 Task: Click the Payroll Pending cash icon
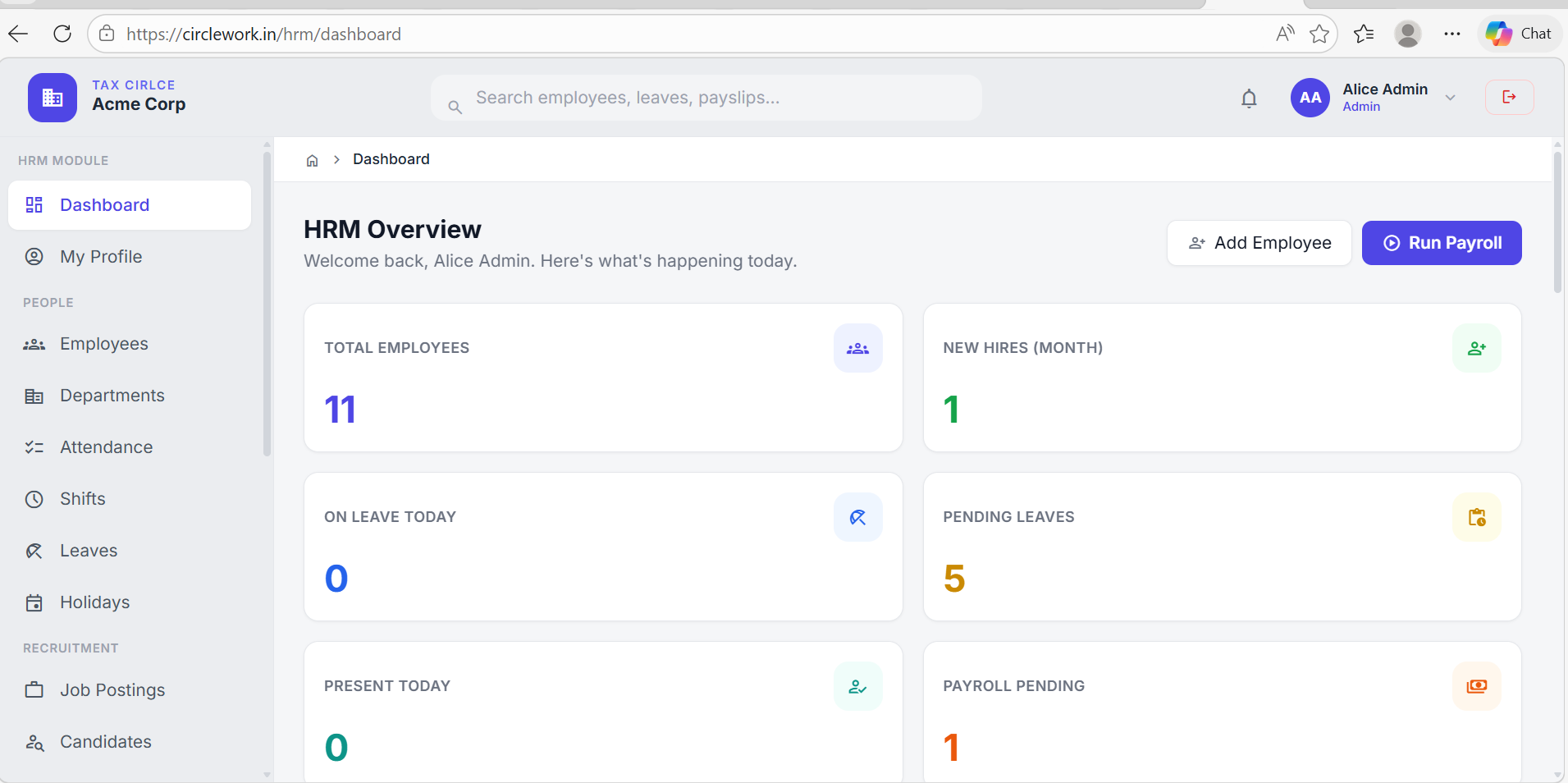point(1477,686)
